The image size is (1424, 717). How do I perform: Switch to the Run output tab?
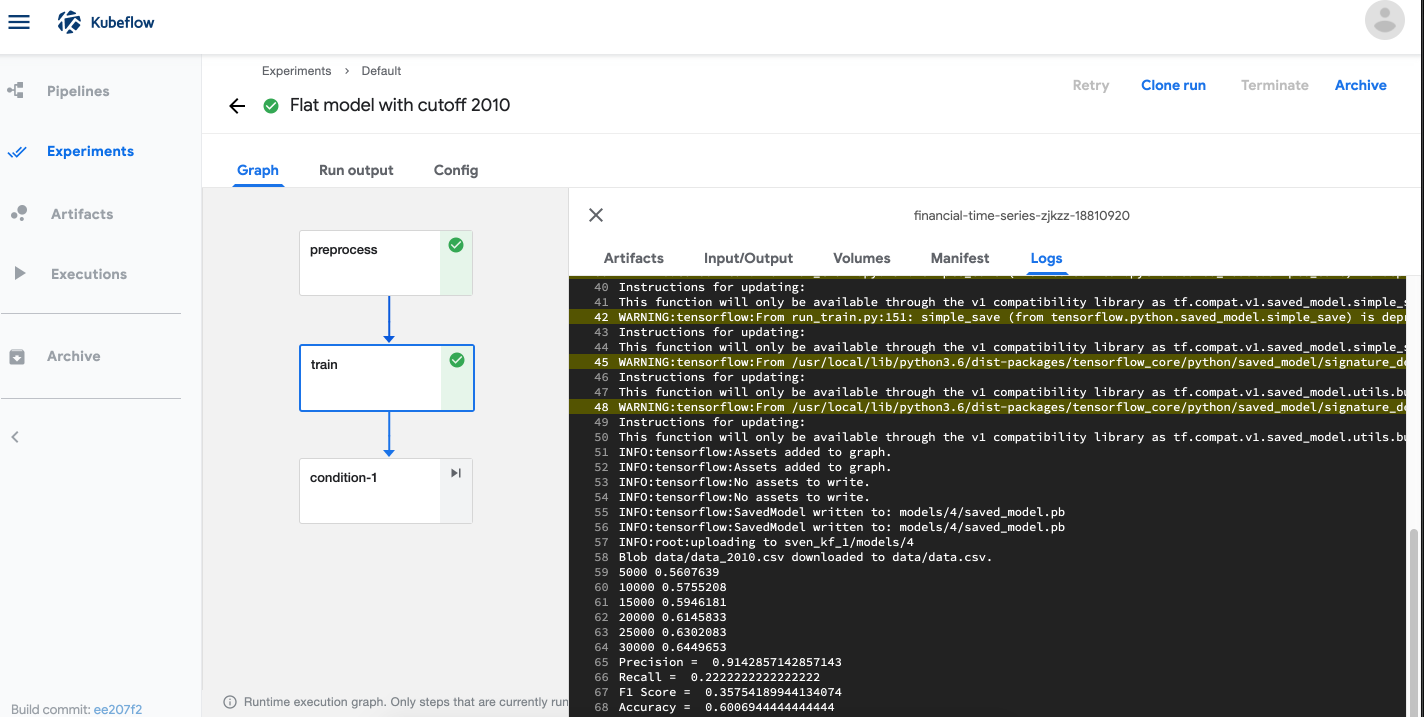pos(355,170)
